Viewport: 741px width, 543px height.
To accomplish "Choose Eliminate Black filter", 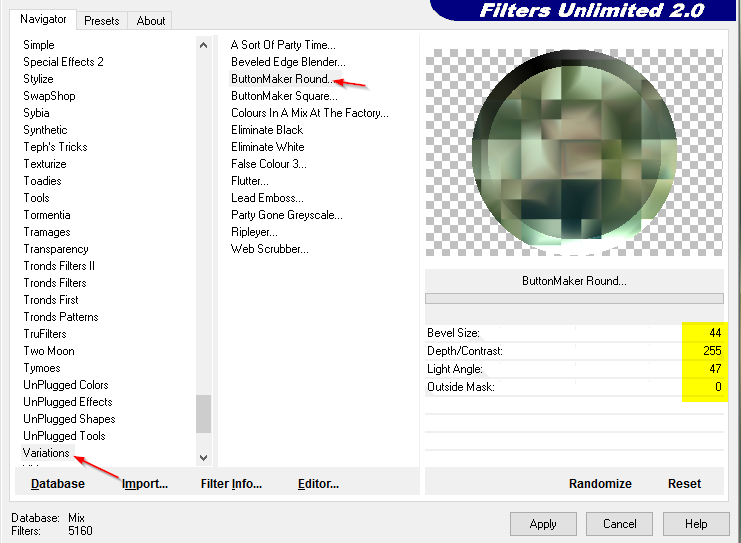I will coord(267,130).
